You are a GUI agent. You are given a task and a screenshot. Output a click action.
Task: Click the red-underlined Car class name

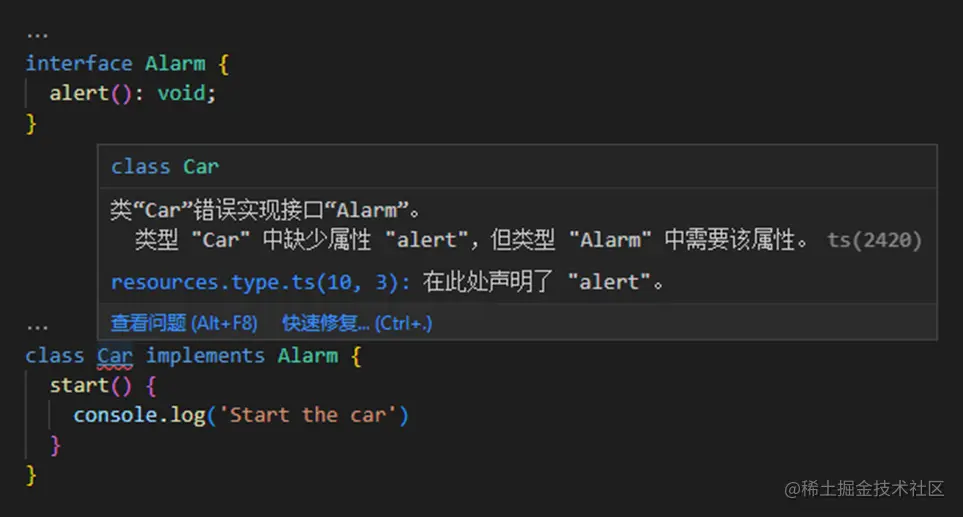[x=115, y=356]
